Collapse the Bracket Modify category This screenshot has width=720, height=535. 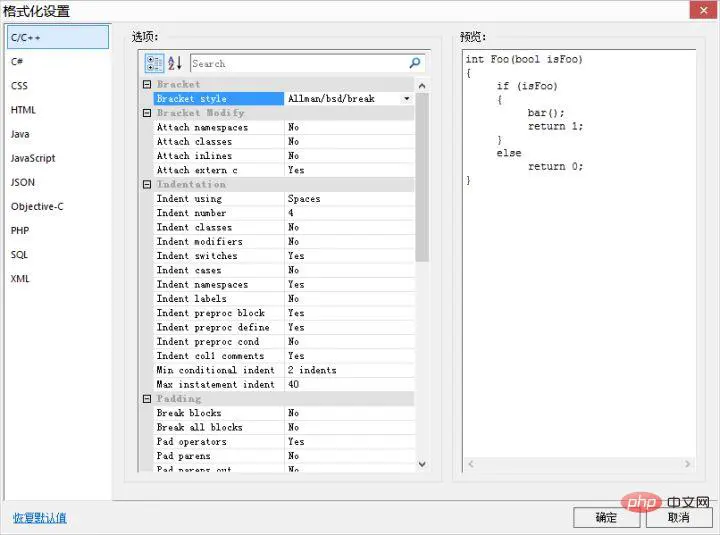[147, 113]
